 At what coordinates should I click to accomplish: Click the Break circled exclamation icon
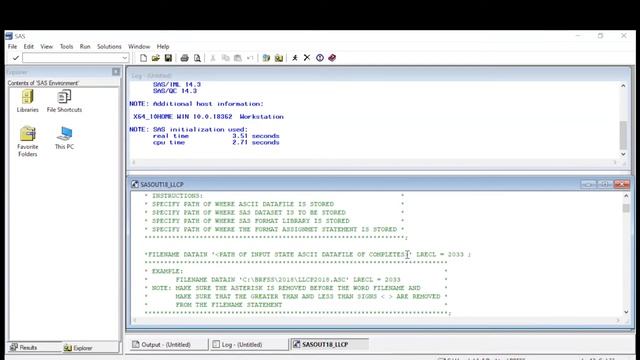click(x=320, y=58)
